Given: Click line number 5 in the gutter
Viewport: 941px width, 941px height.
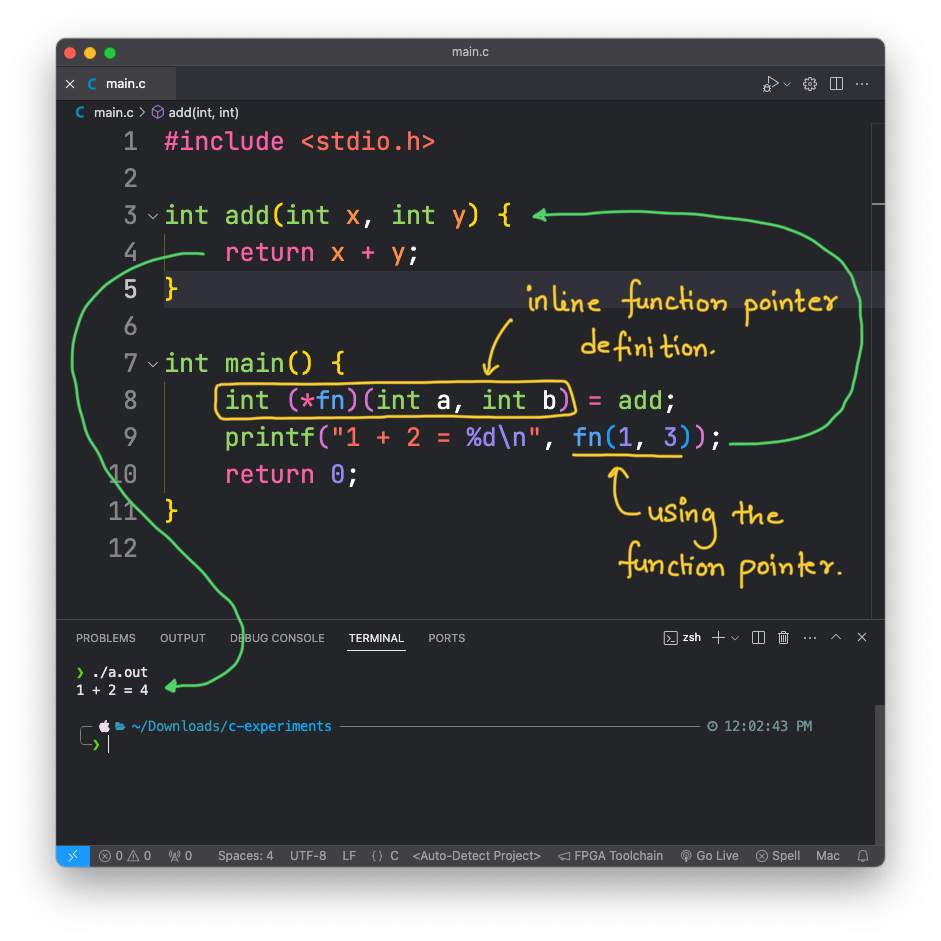Looking at the screenshot, I should 130,290.
